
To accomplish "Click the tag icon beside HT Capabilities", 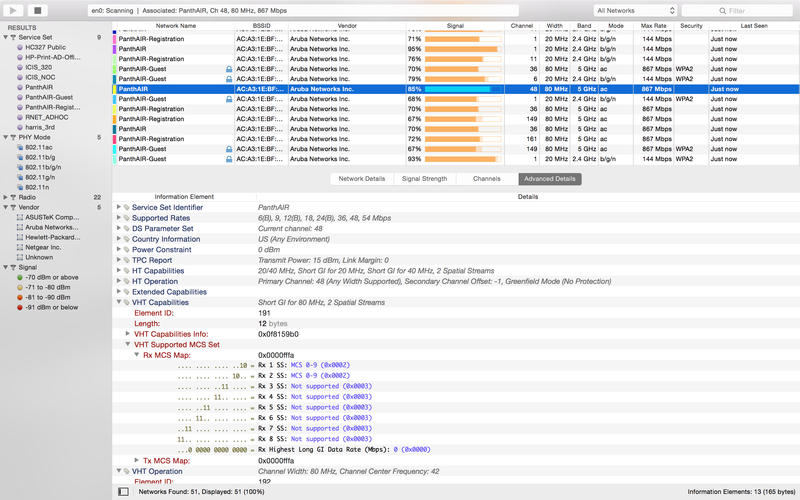I will click(x=127, y=271).
